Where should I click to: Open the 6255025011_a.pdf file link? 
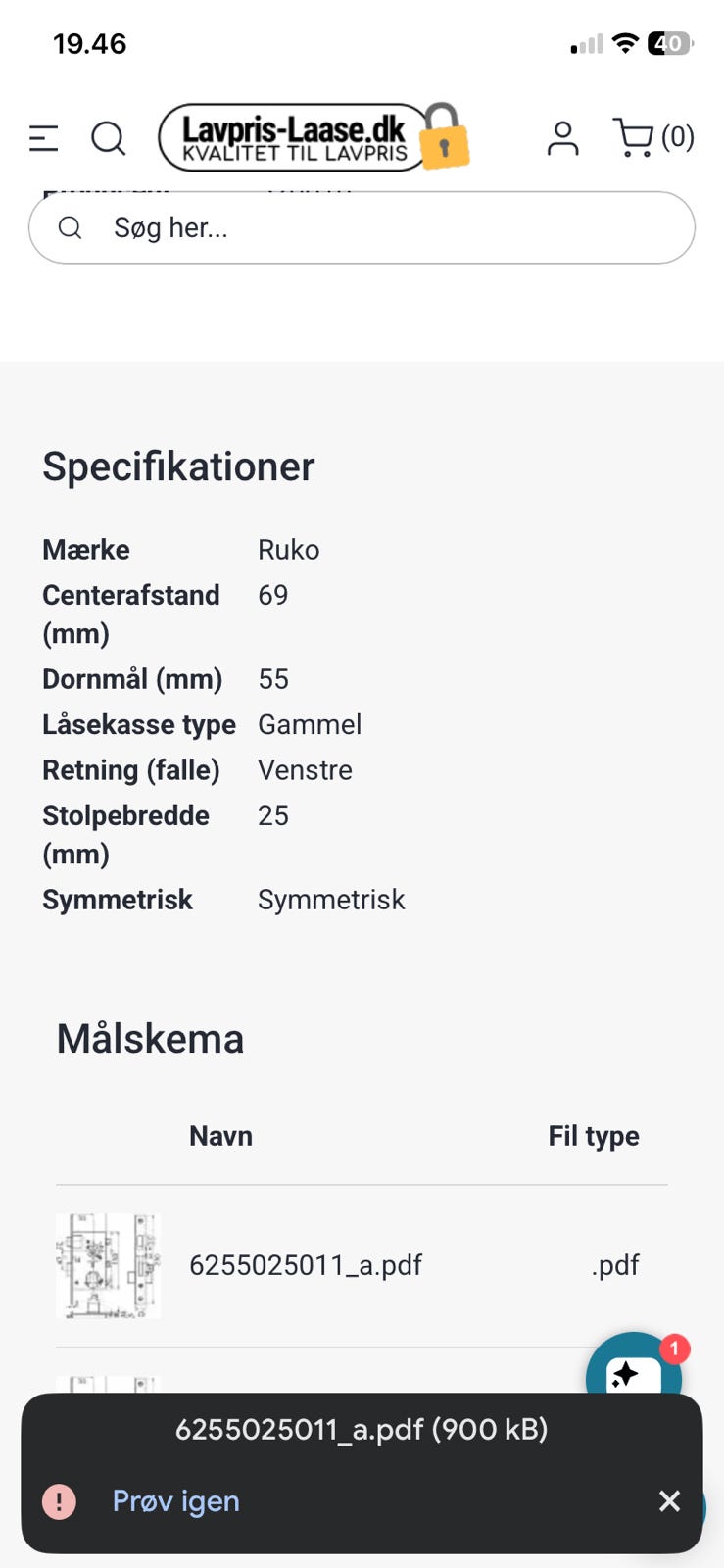click(x=306, y=1265)
